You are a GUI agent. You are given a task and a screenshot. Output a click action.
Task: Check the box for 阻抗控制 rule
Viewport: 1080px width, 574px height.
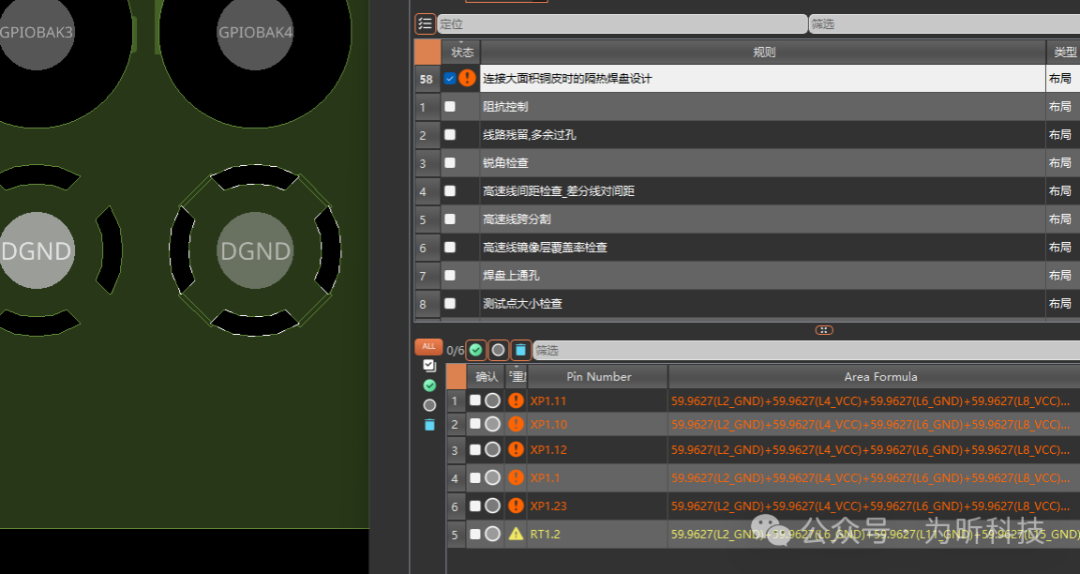click(x=450, y=106)
